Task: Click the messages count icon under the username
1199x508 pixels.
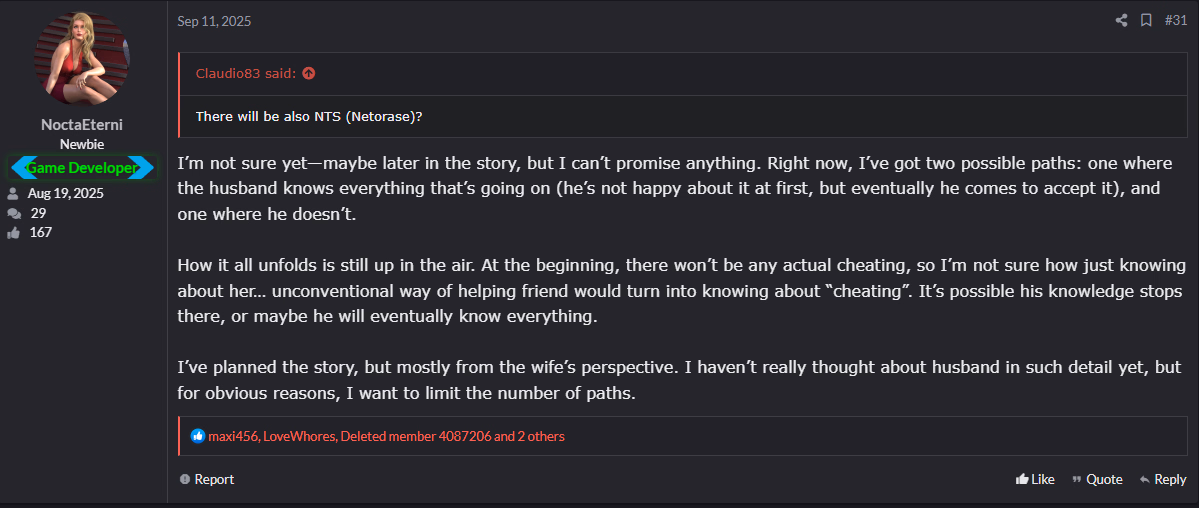Action: click(14, 213)
